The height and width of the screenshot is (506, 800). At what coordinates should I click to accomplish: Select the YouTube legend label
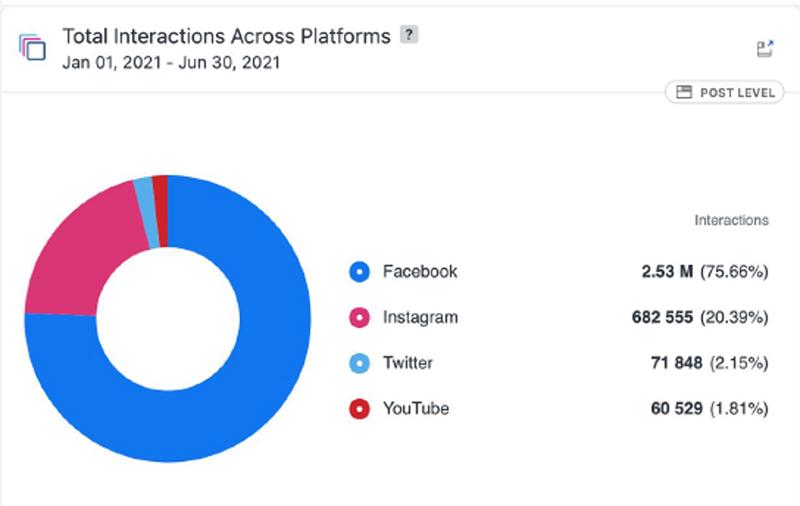[416, 409]
